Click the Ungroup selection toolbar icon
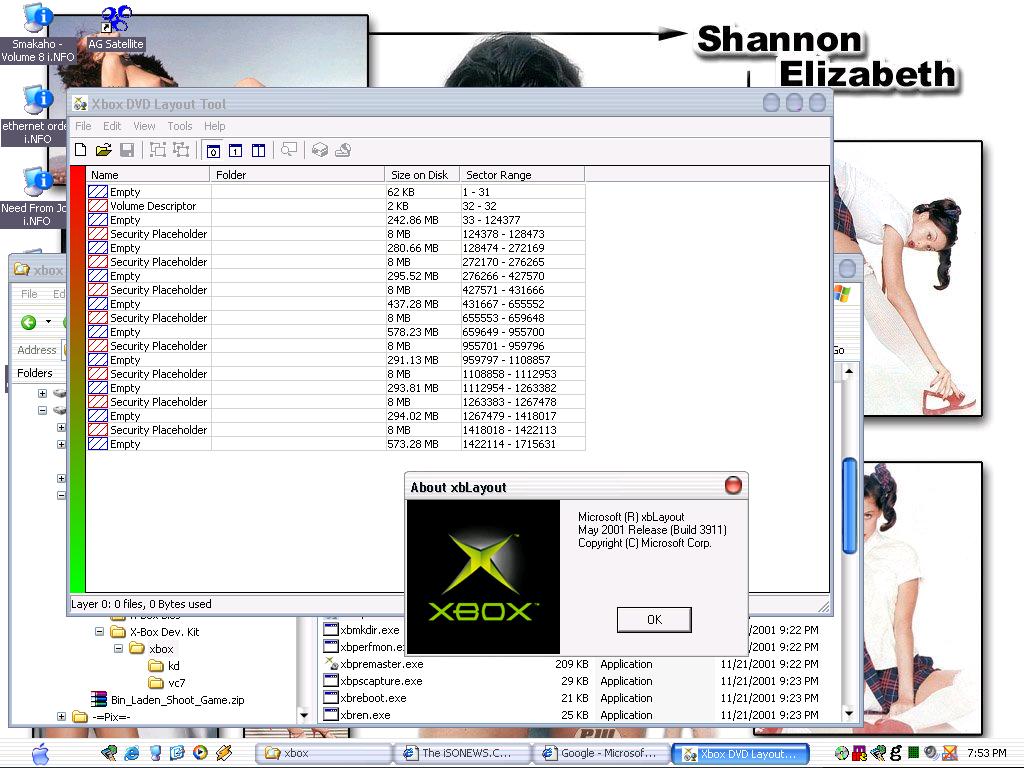Image resolution: width=1024 pixels, height=768 pixels. coord(181,150)
